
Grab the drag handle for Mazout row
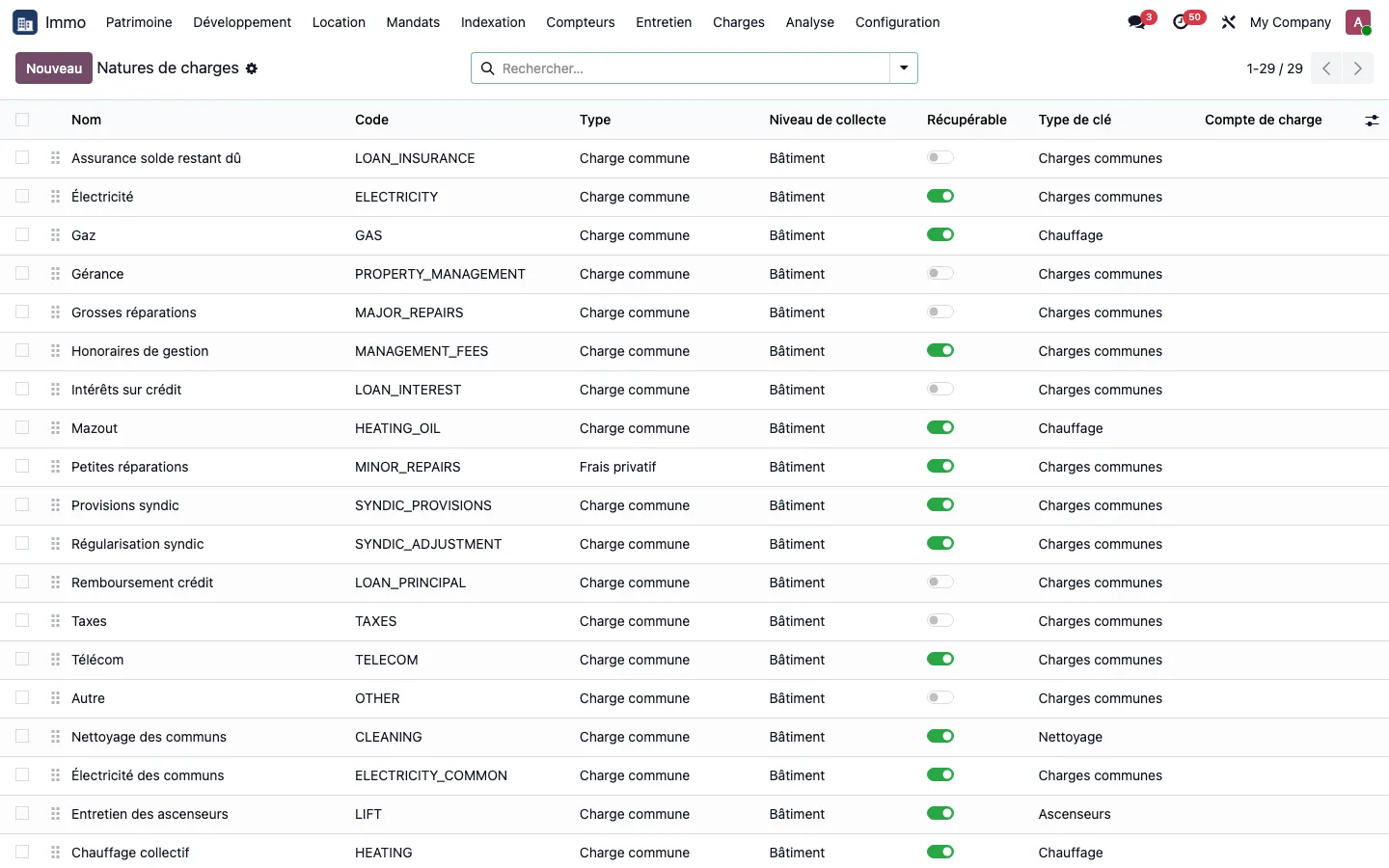coord(56,428)
